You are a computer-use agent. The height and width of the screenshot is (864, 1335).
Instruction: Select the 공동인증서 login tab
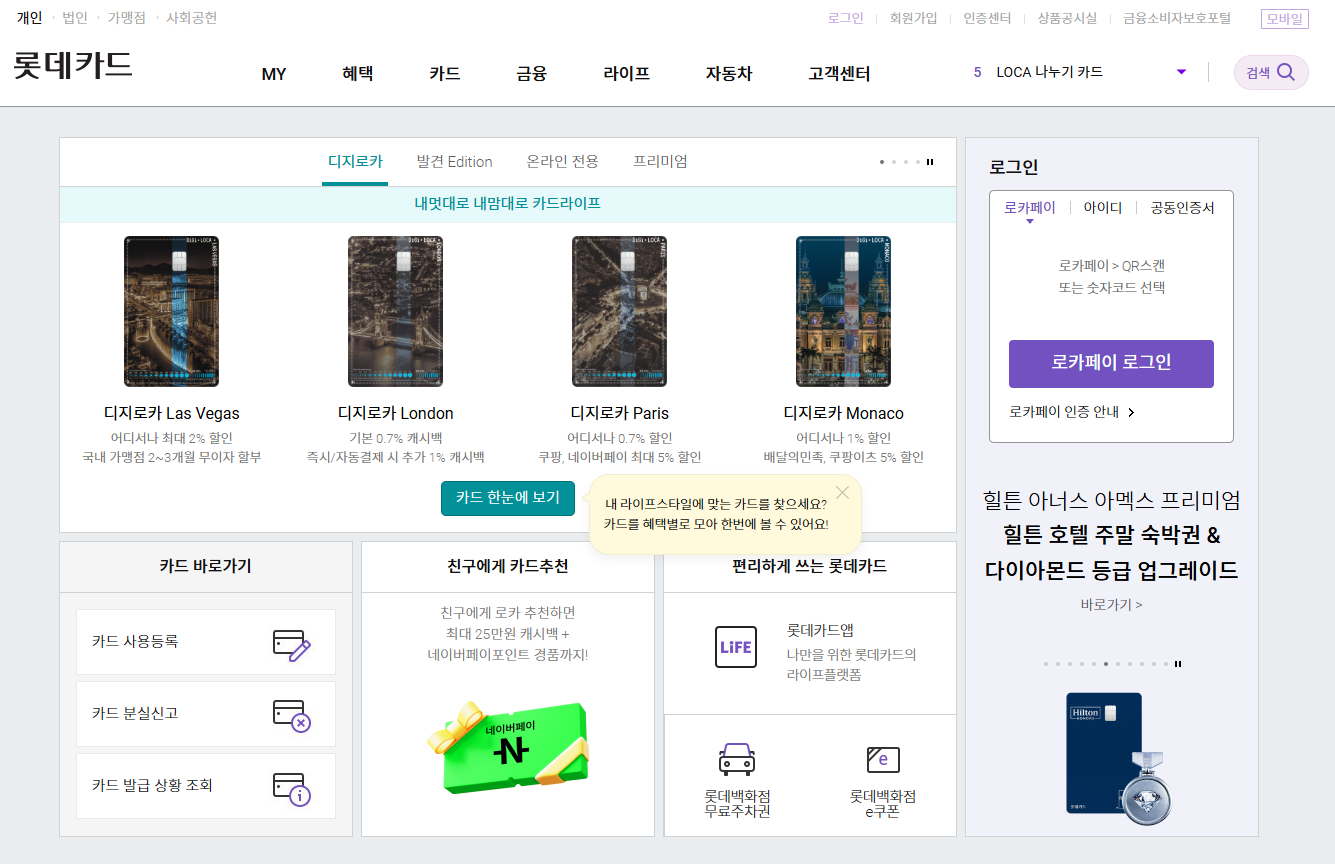point(1182,208)
